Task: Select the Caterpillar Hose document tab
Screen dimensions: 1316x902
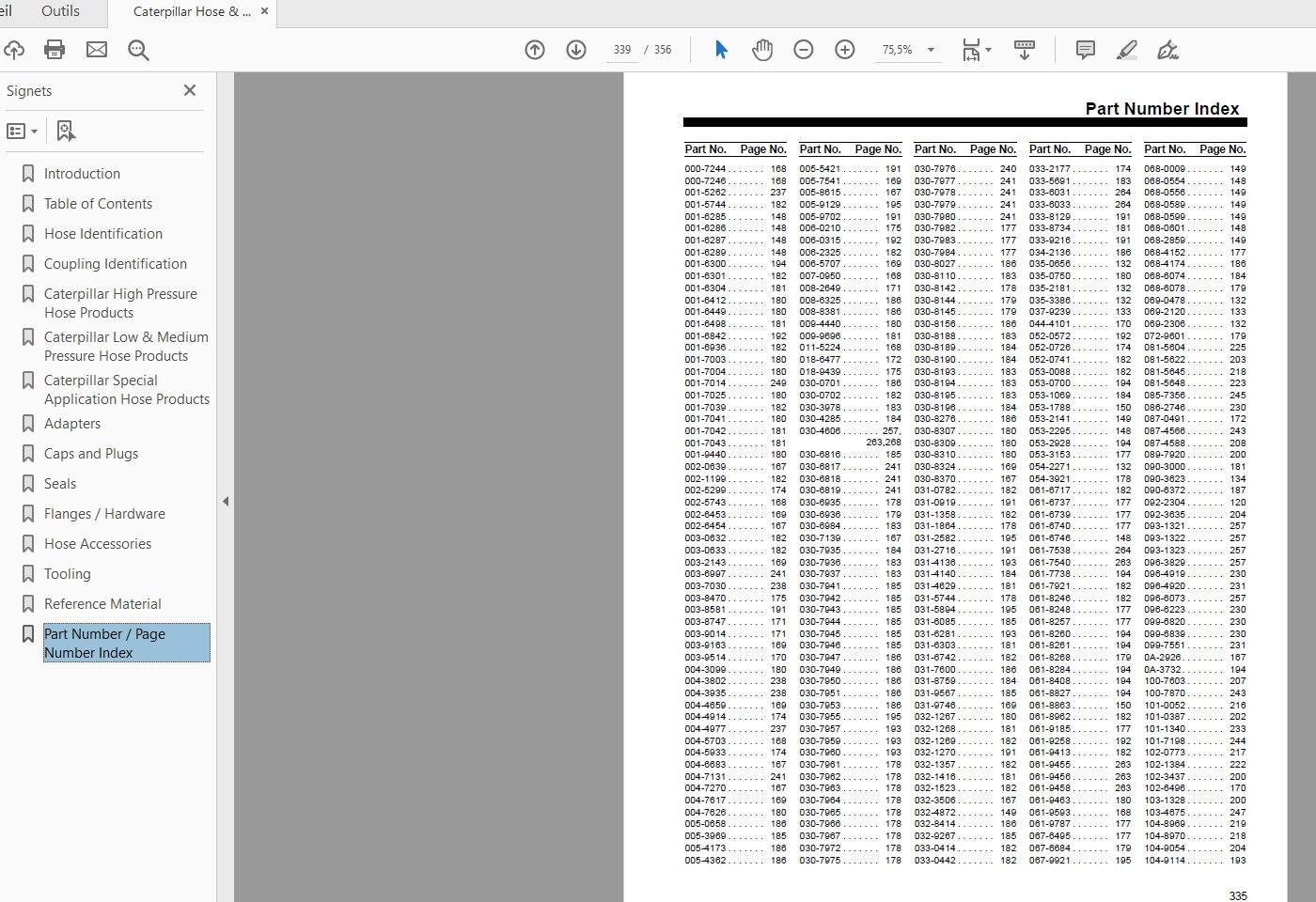Action: [192, 12]
